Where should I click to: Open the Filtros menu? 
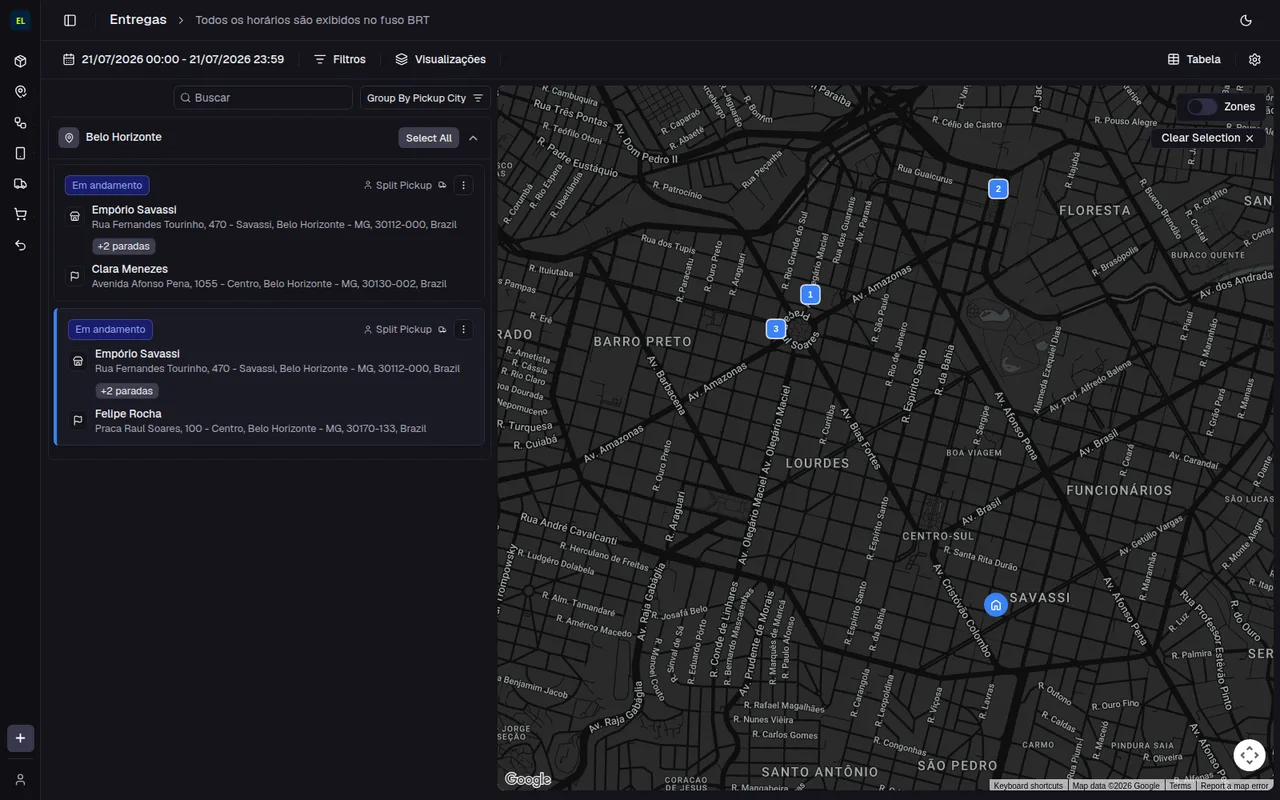[x=340, y=60]
